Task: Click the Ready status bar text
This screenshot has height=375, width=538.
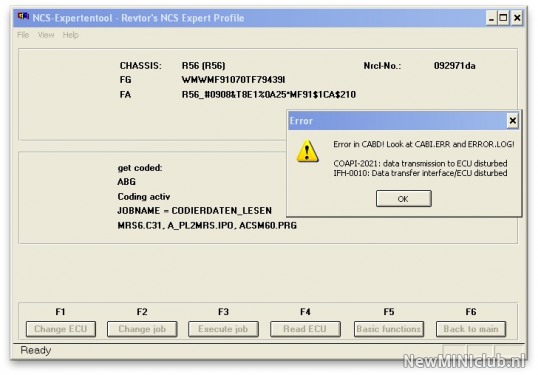Action: click(36, 350)
